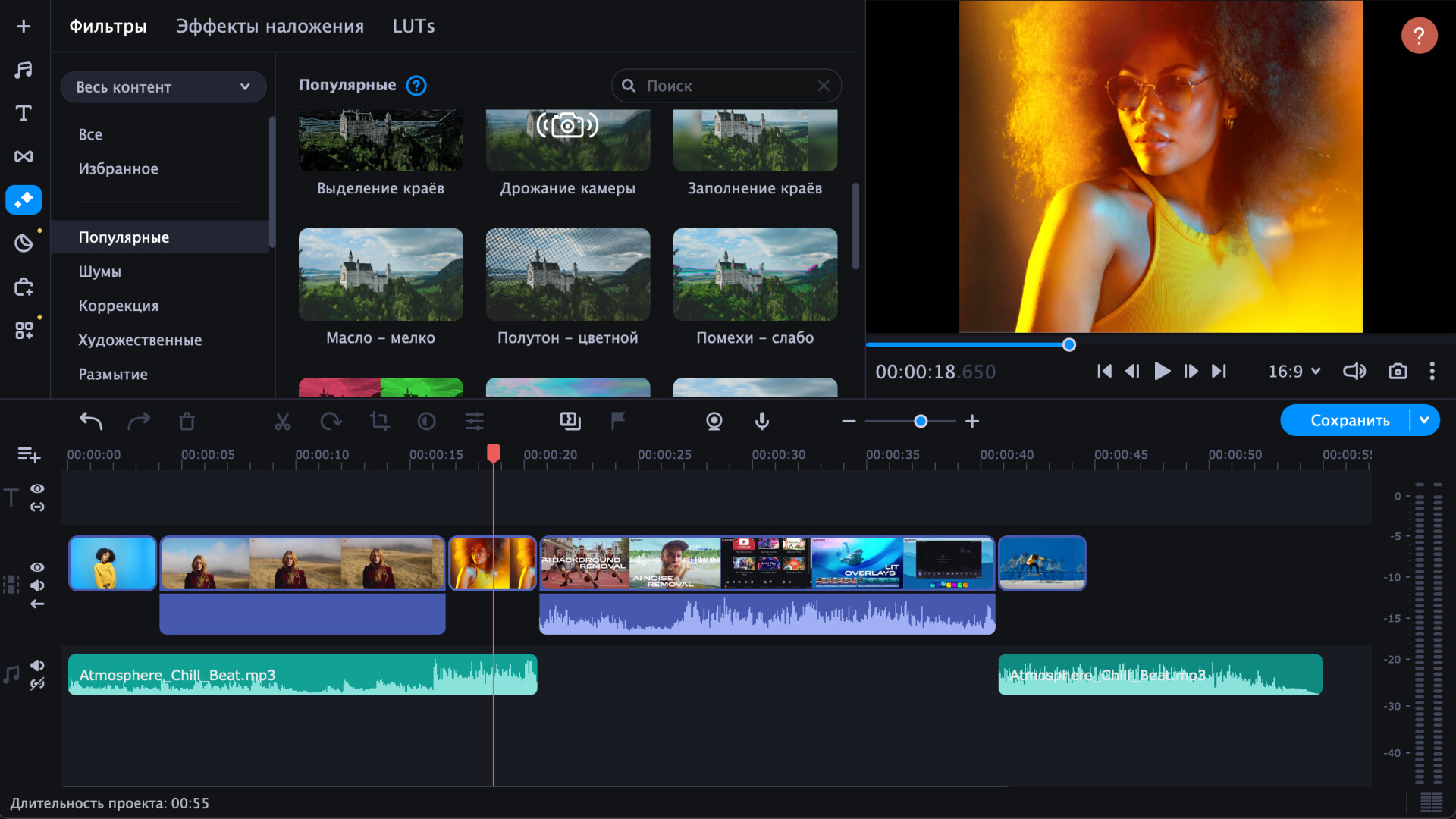Start a webcam recording
Viewport: 1456px width, 819px height.
[x=714, y=421]
